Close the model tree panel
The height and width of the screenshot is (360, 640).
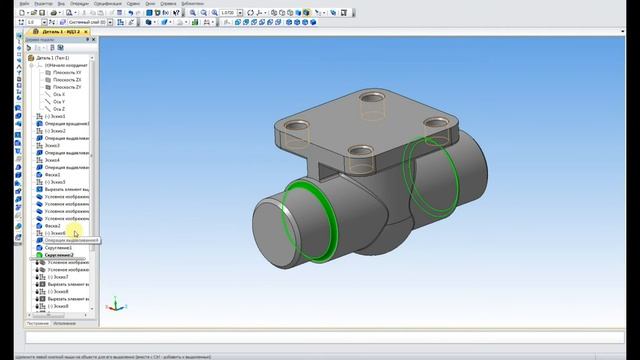[x=94, y=40]
